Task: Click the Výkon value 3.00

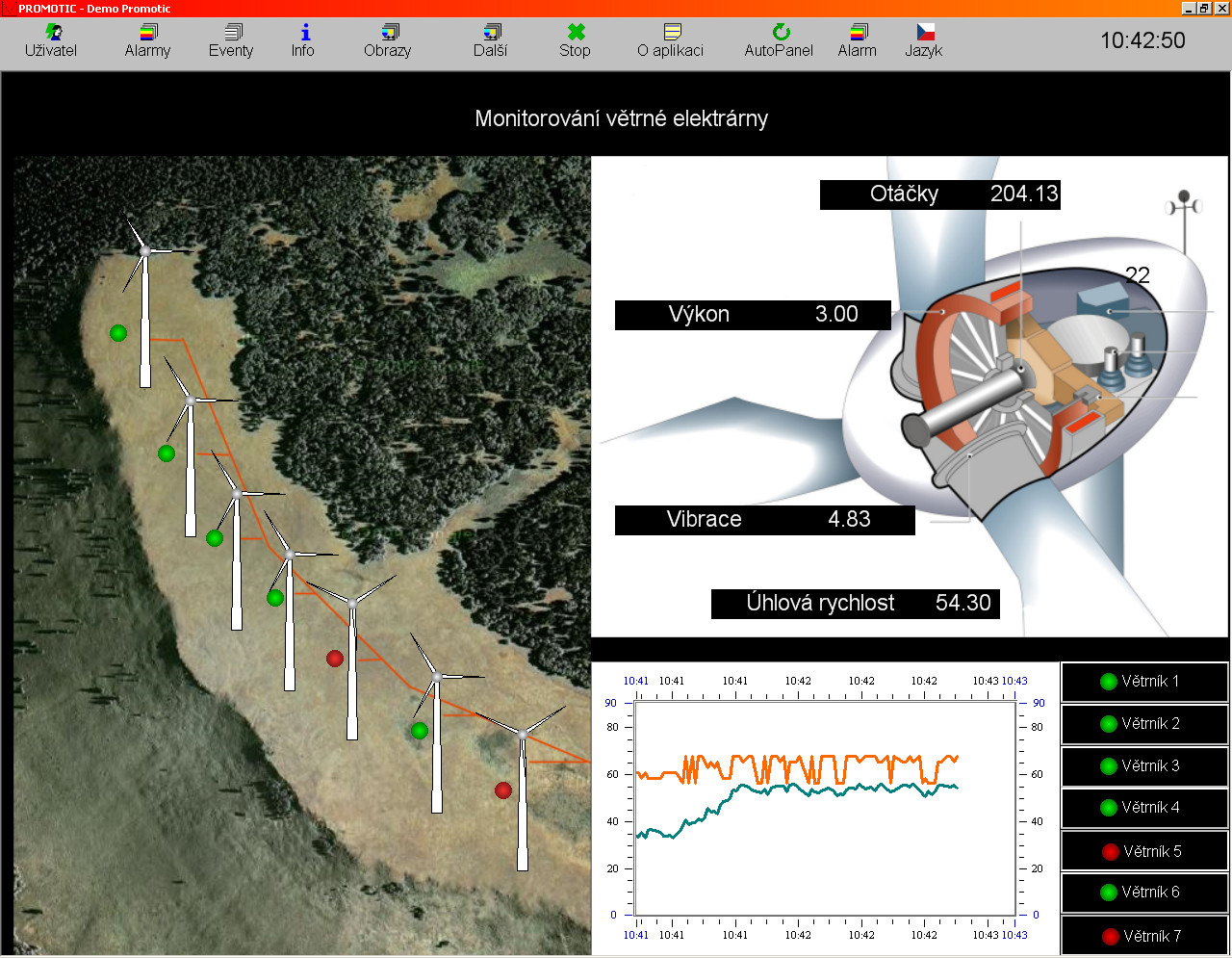Action: pyautogui.click(x=836, y=314)
